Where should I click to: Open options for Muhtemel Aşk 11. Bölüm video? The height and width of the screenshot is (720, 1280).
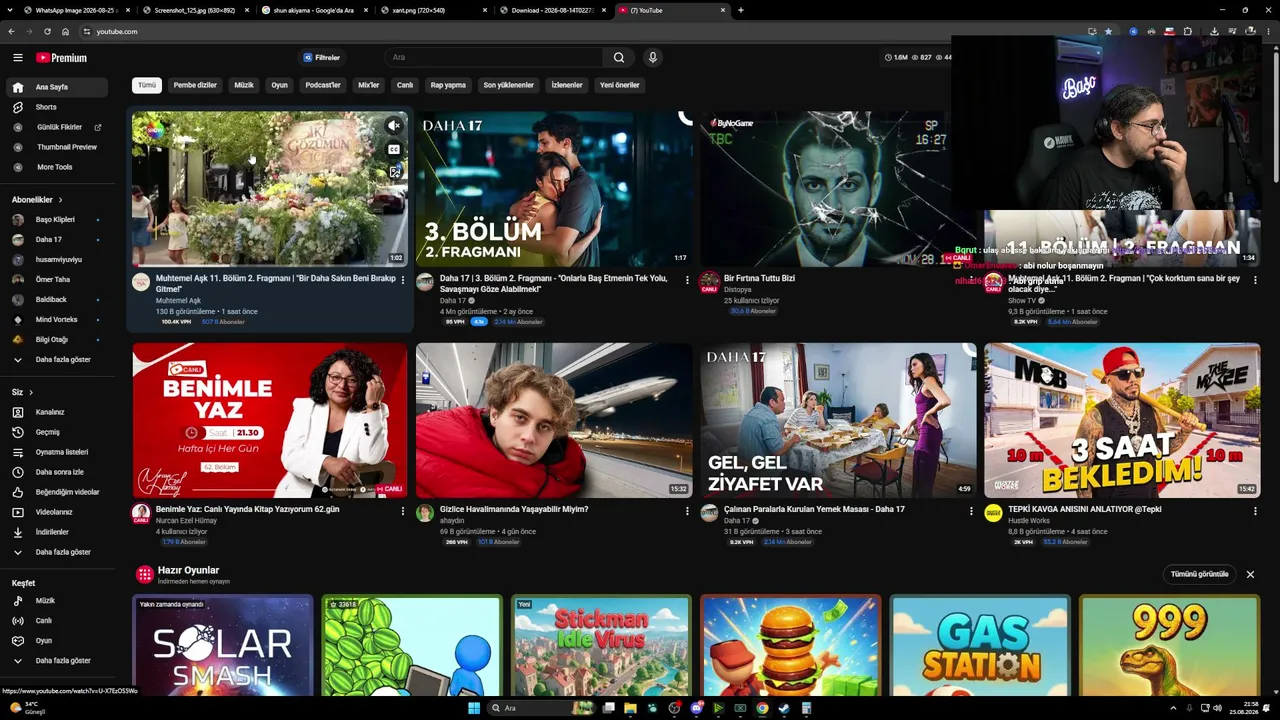(403, 280)
